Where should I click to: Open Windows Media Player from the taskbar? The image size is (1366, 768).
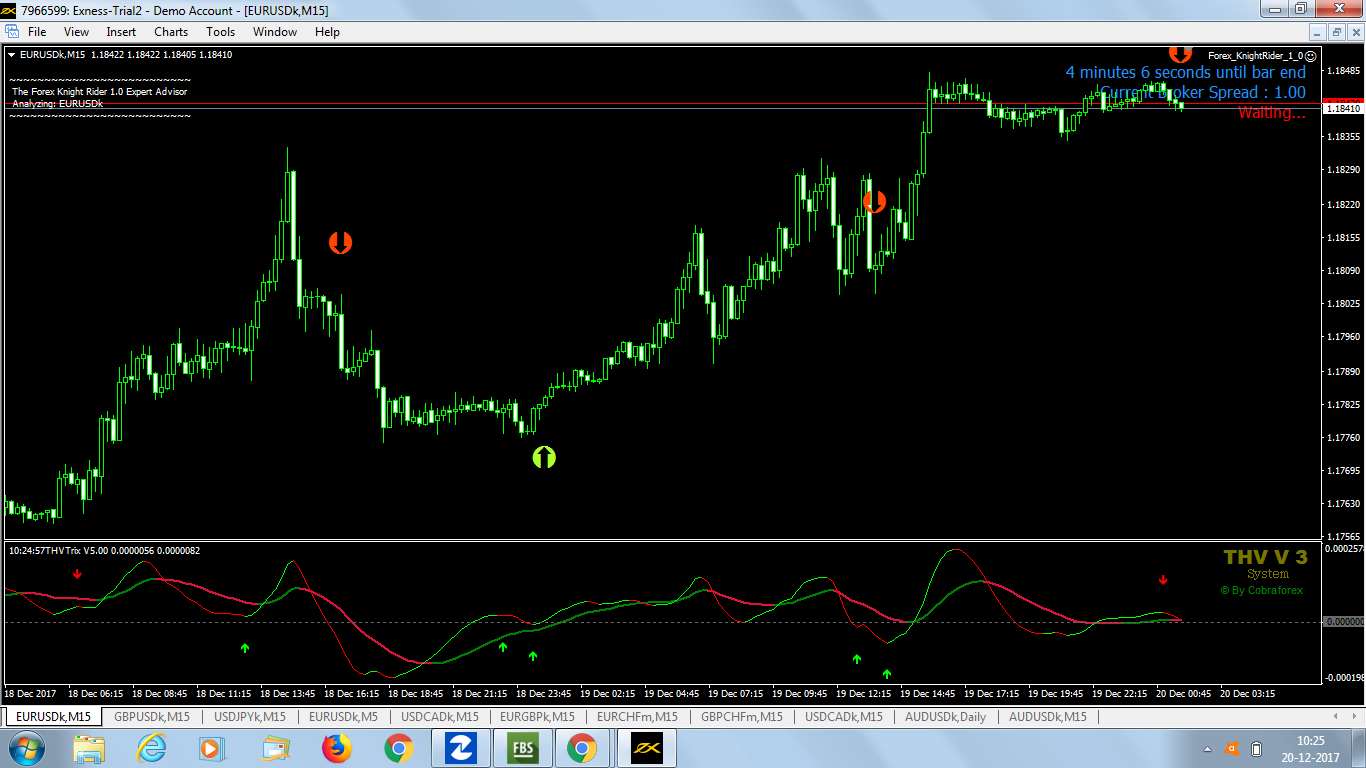[x=212, y=748]
